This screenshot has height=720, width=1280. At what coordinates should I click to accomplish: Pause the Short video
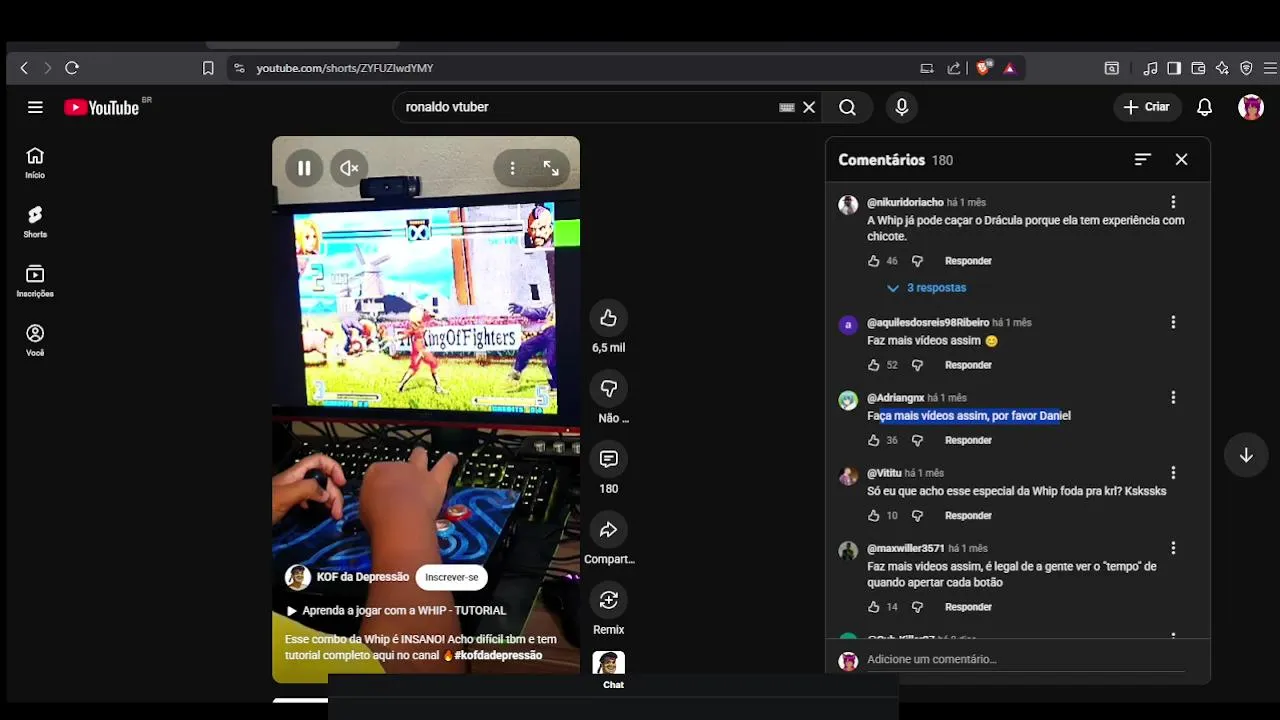point(304,168)
